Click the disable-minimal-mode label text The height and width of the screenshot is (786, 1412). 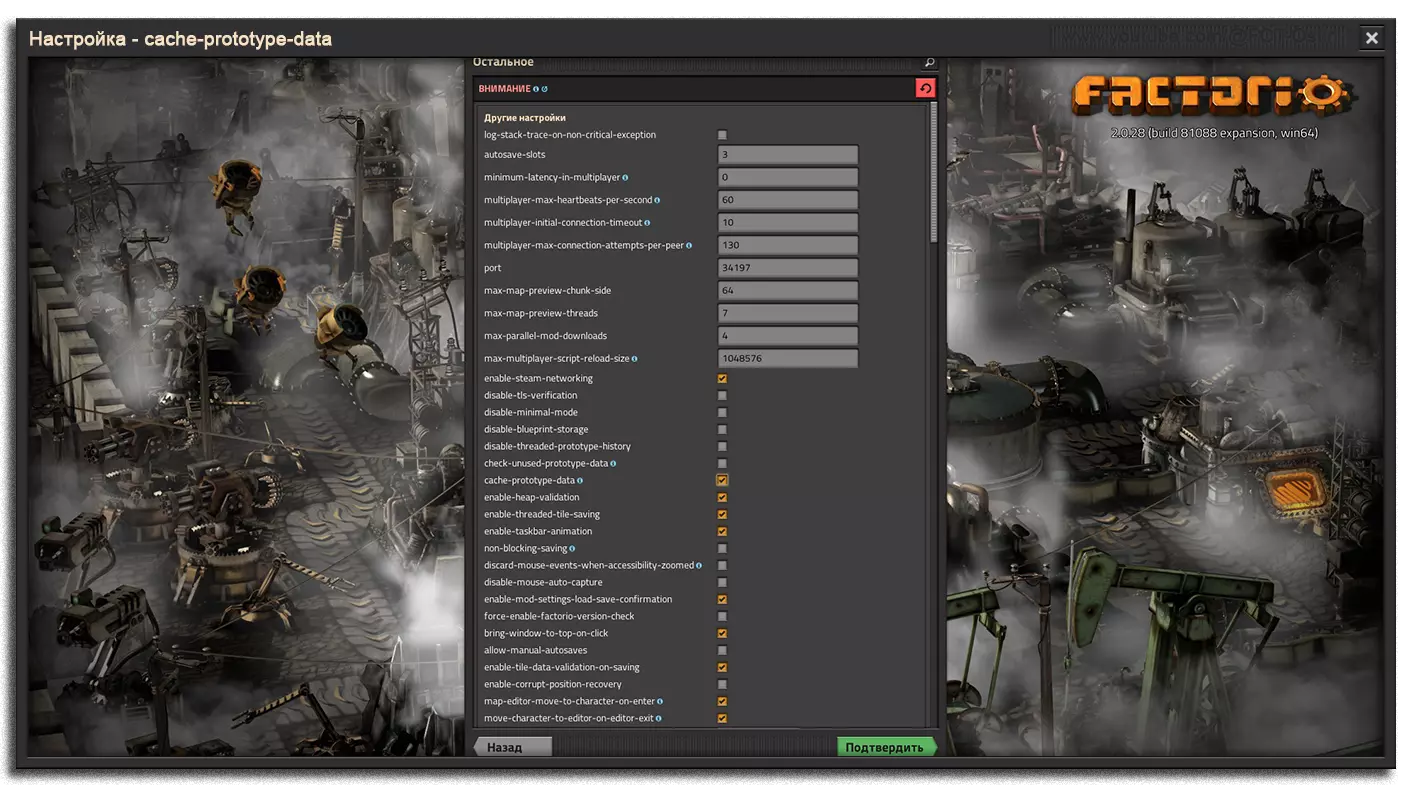(531, 413)
